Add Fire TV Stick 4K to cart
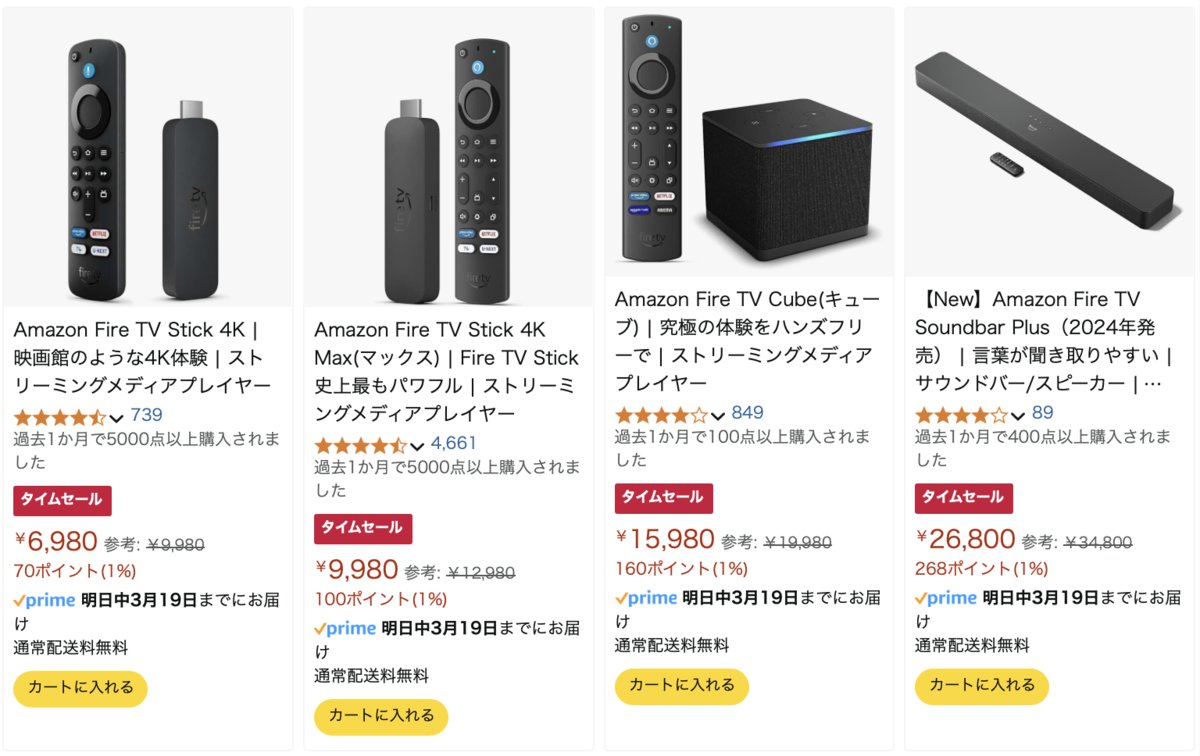Image resolution: width=1200 pixels, height=756 pixels. point(80,688)
